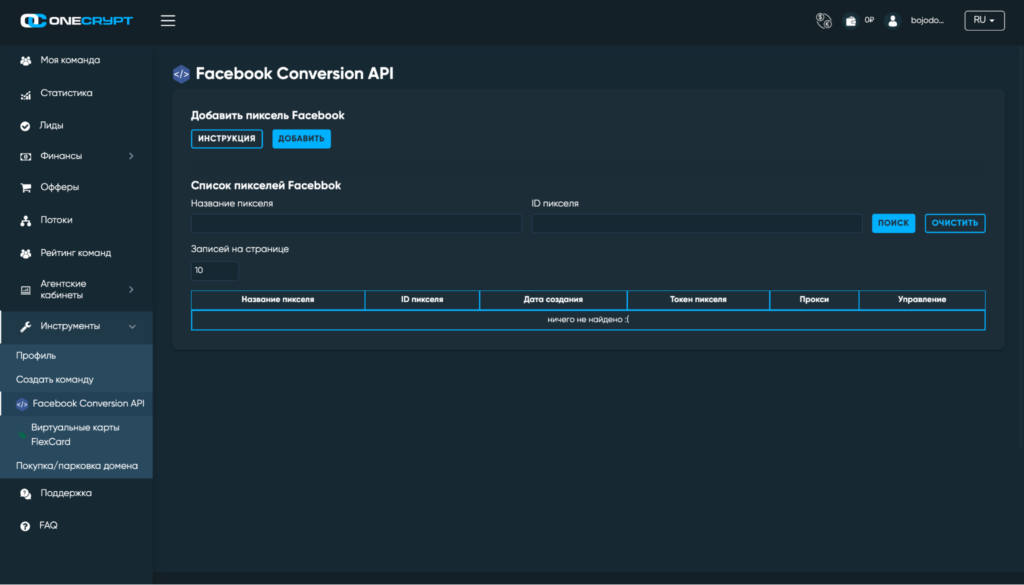The image size is (1024, 585).
Task: Click the Название пикселя column header
Action: (x=278, y=300)
